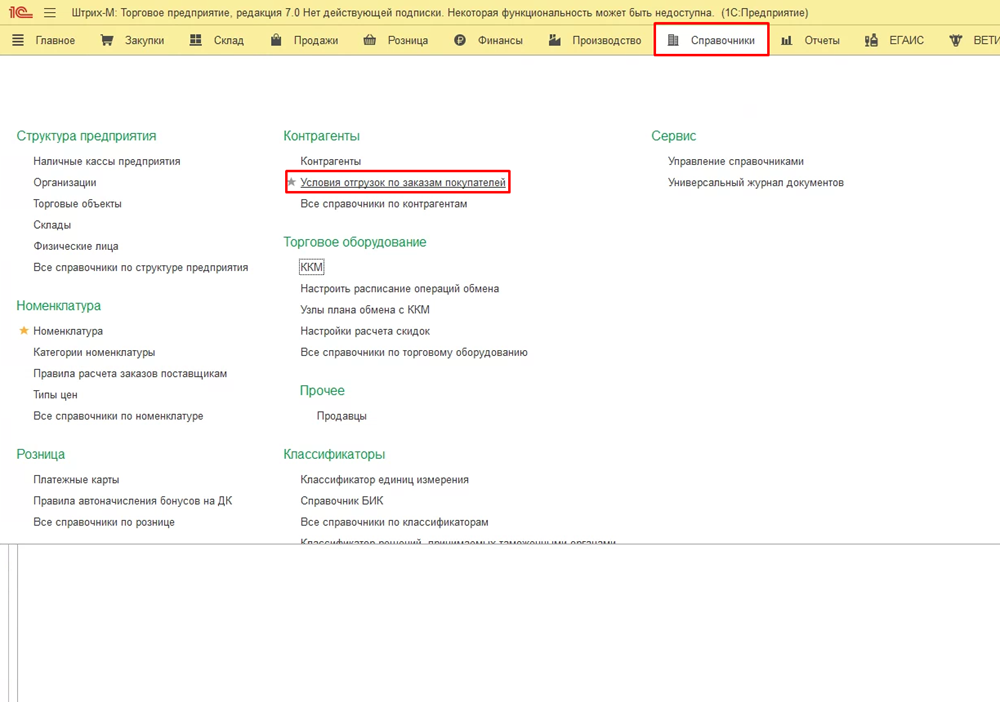Click the basket icon for Розница

click(x=370, y=41)
